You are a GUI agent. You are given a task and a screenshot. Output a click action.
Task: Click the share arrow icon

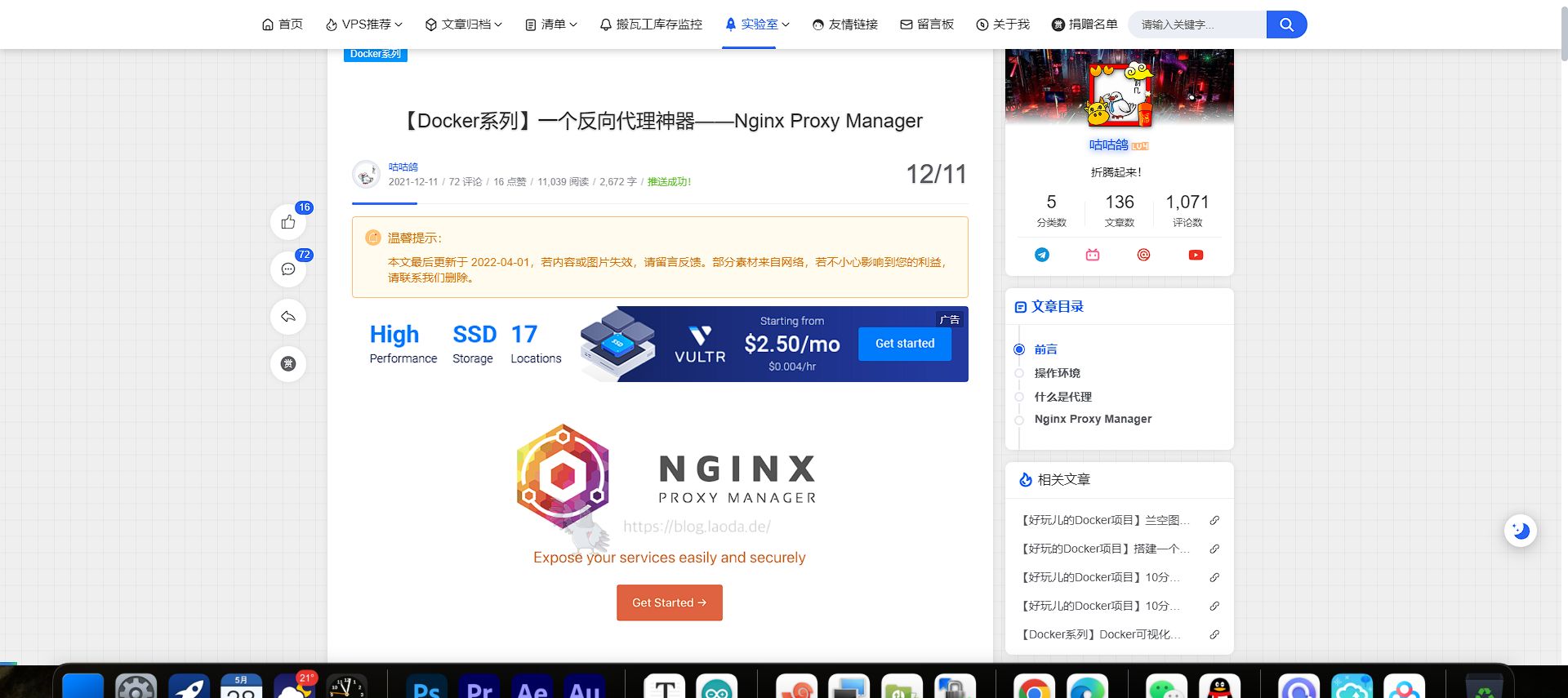click(x=288, y=317)
